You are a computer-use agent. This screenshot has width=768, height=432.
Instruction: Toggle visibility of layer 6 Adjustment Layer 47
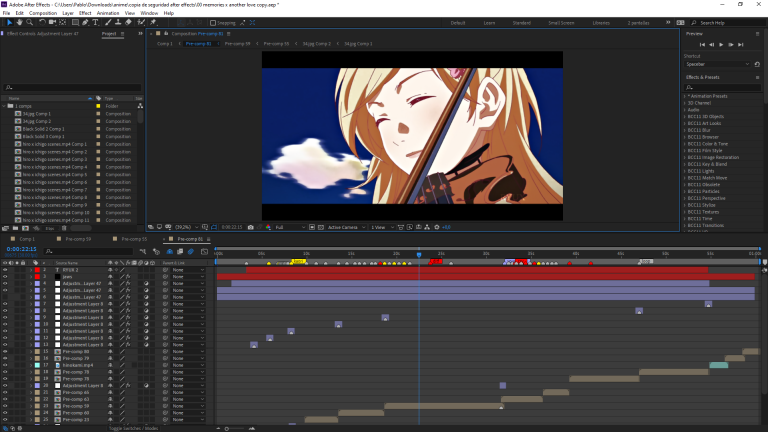(x=5, y=297)
